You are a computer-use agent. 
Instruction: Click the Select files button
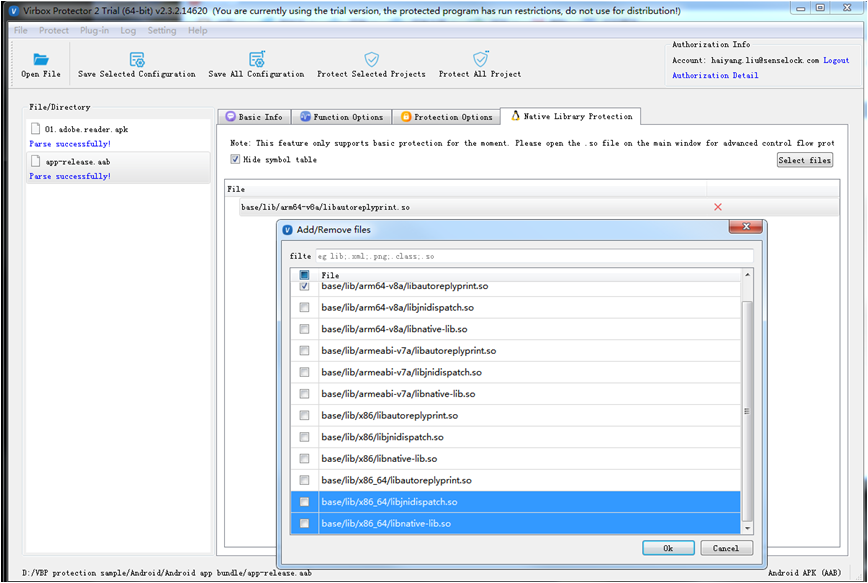[x=804, y=160]
